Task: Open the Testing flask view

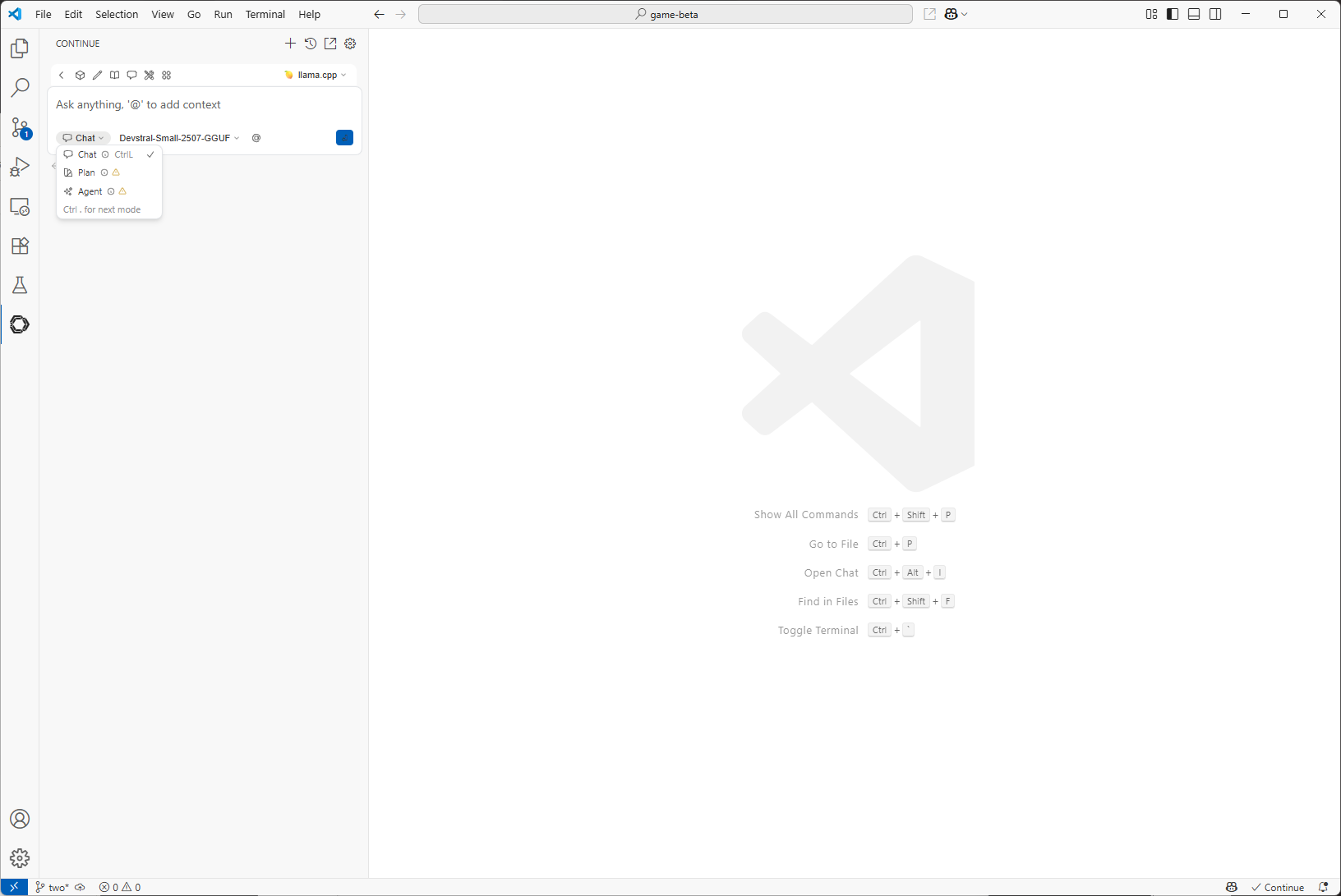Action: click(x=20, y=285)
